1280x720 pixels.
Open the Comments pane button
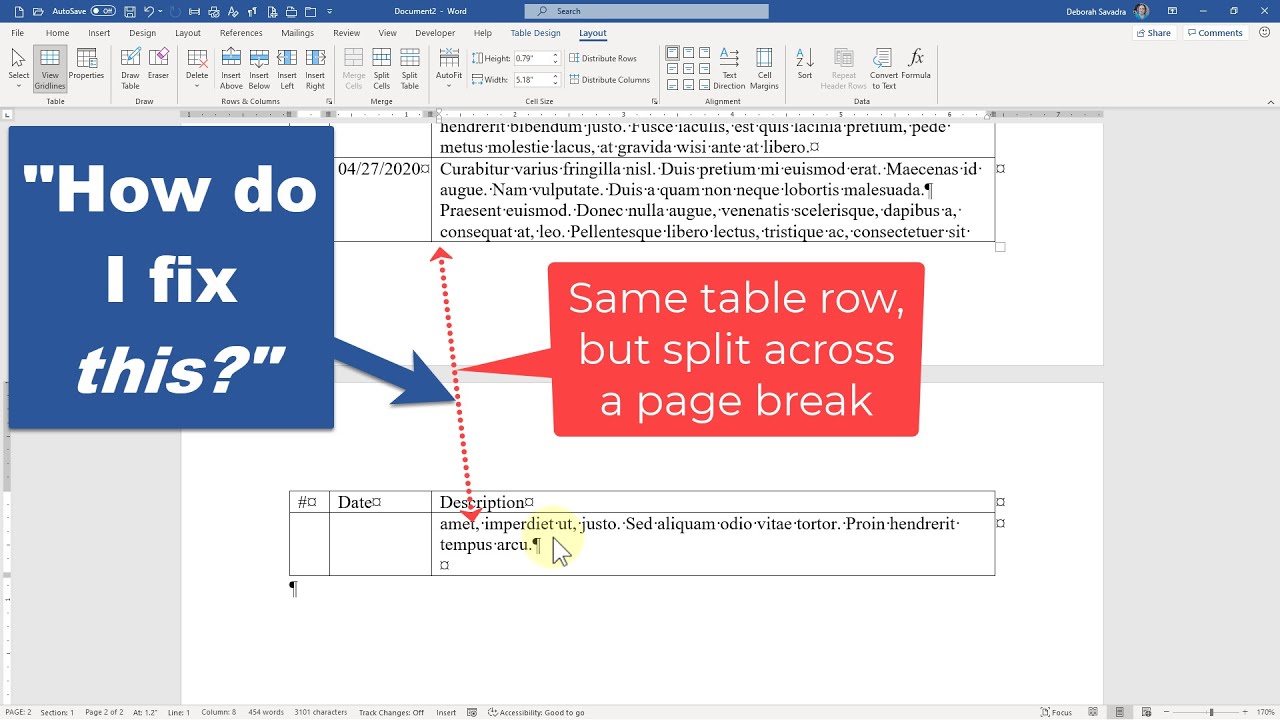tap(1214, 33)
